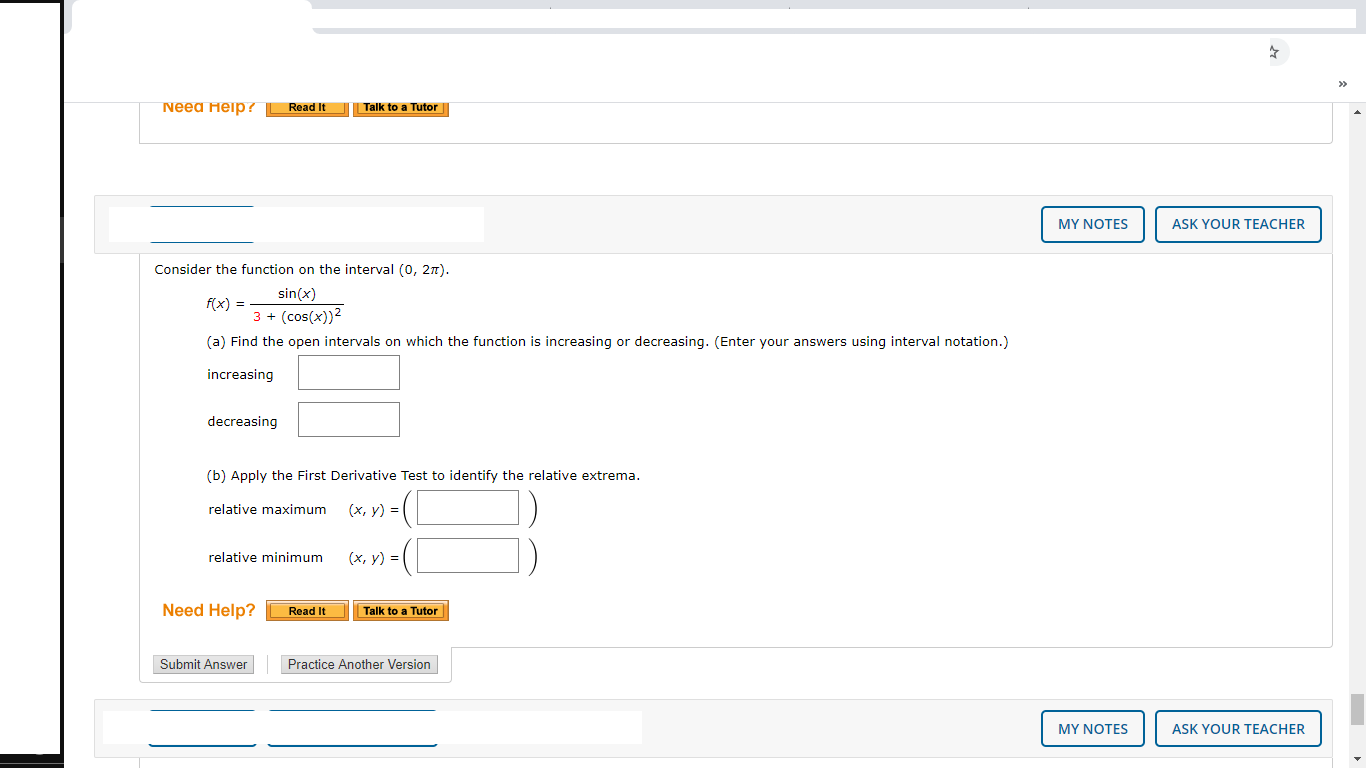1366x768 pixels.
Task: Select the relative maximum answer field
Action: (467, 507)
